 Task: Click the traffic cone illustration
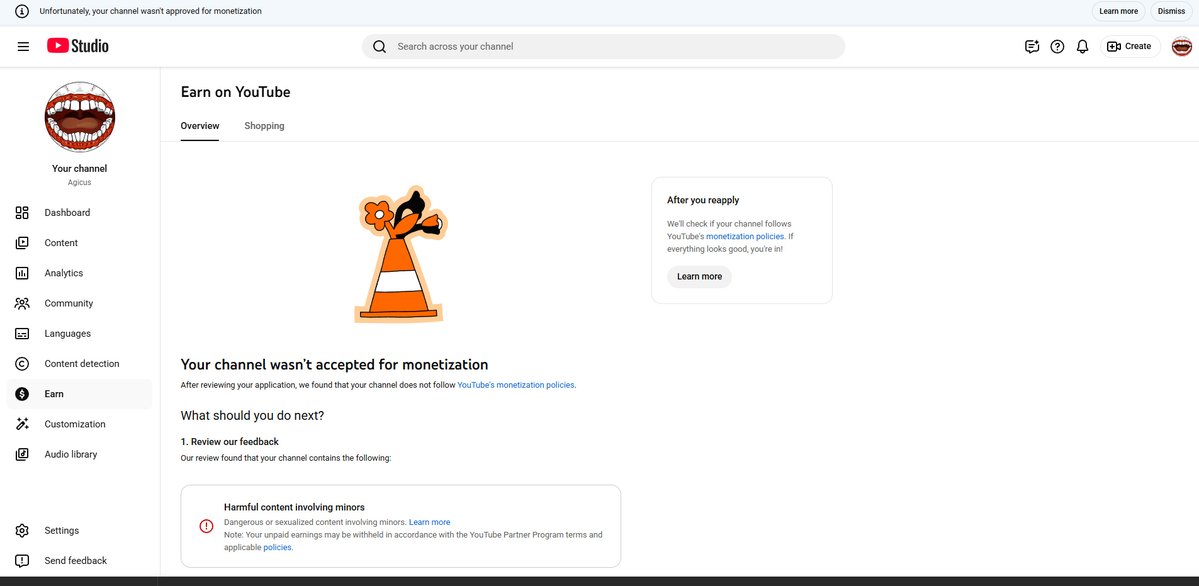(401, 253)
